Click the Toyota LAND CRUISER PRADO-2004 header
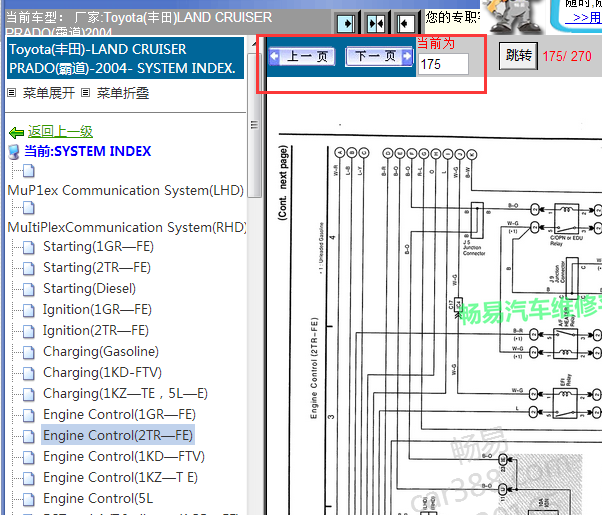This screenshot has height=515, width=602. coord(125,58)
